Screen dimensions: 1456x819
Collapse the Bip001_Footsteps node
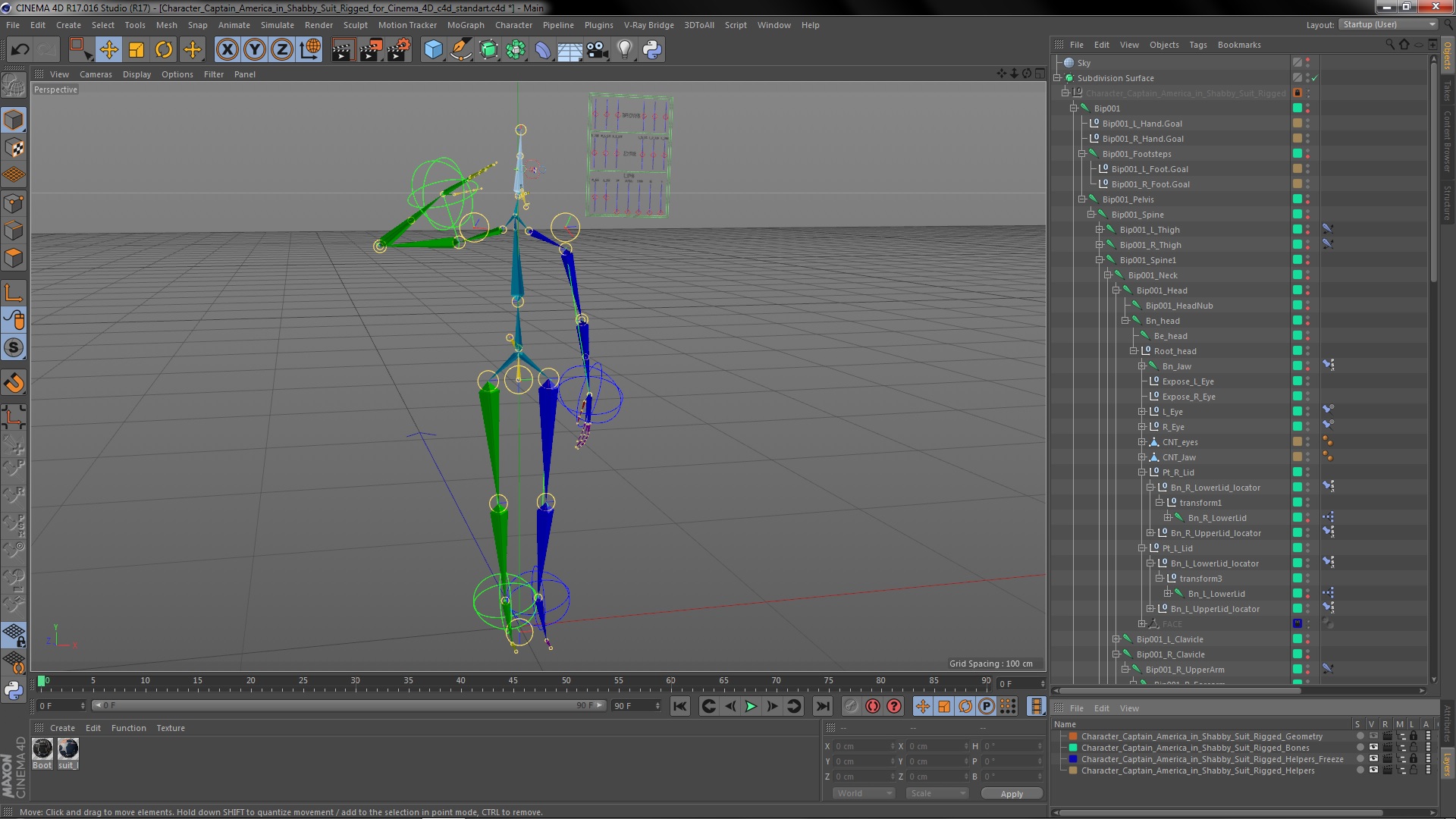1082,154
